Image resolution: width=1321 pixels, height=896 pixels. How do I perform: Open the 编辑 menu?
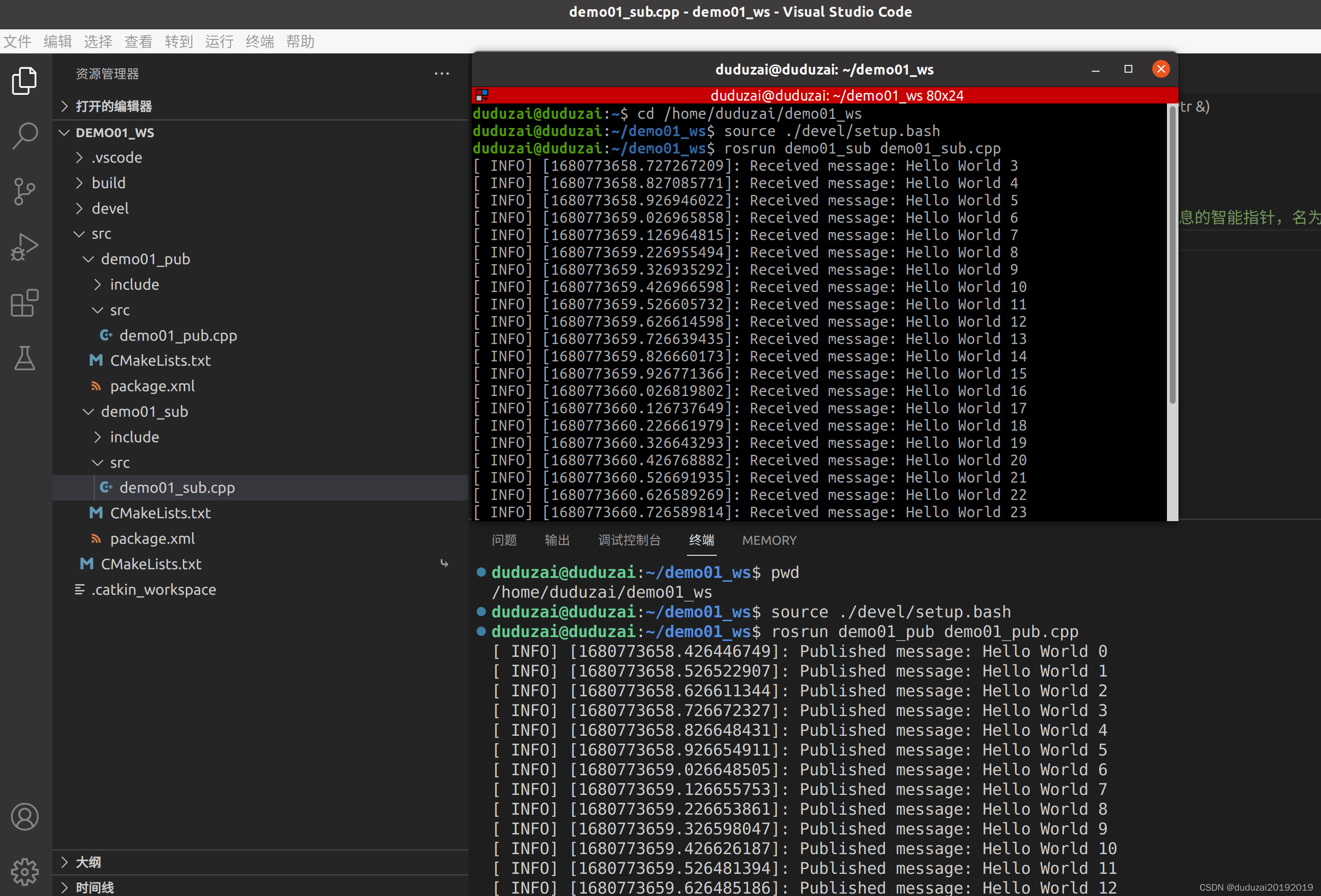coord(58,41)
